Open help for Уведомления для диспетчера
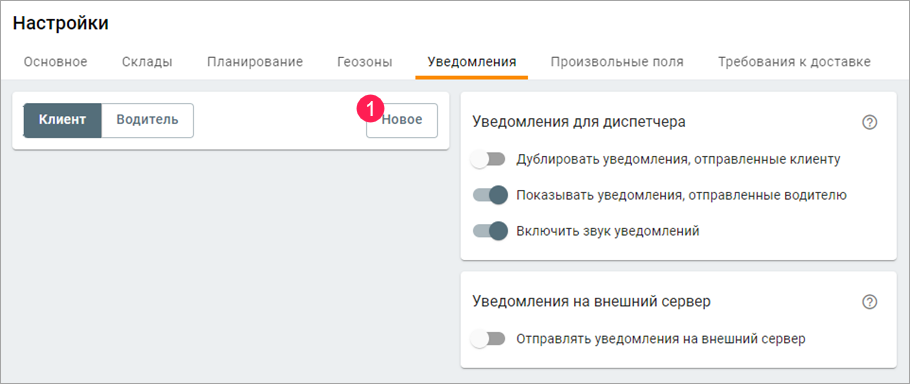The height and width of the screenshot is (384, 910). click(869, 122)
